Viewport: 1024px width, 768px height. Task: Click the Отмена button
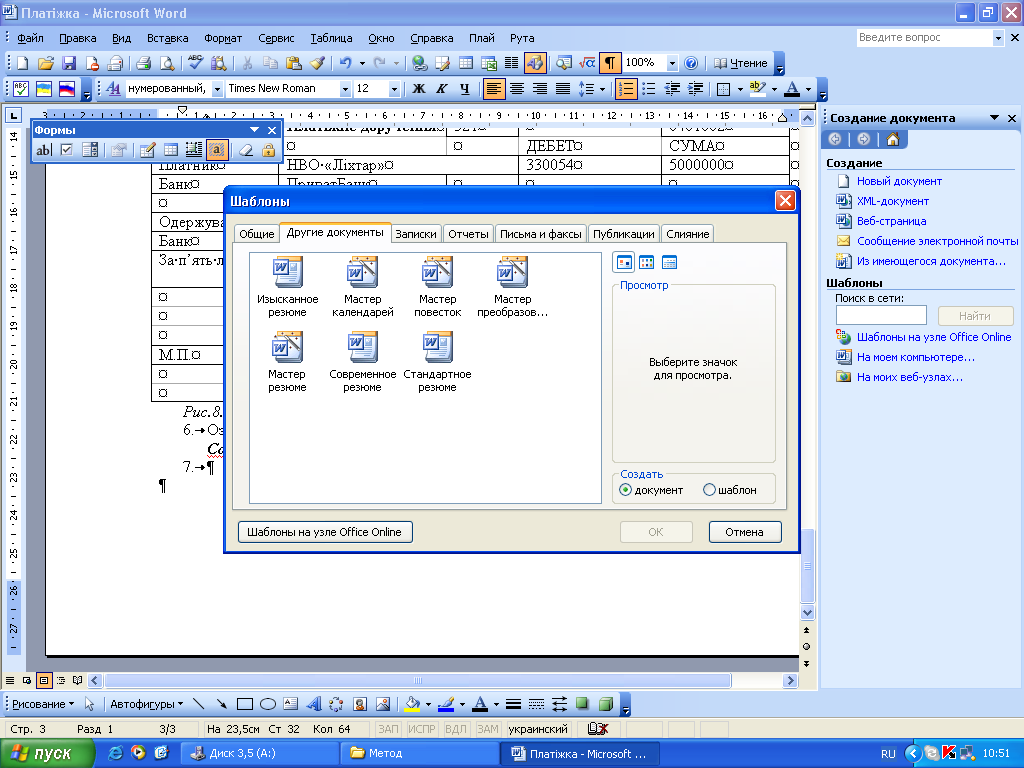[x=744, y=532]
